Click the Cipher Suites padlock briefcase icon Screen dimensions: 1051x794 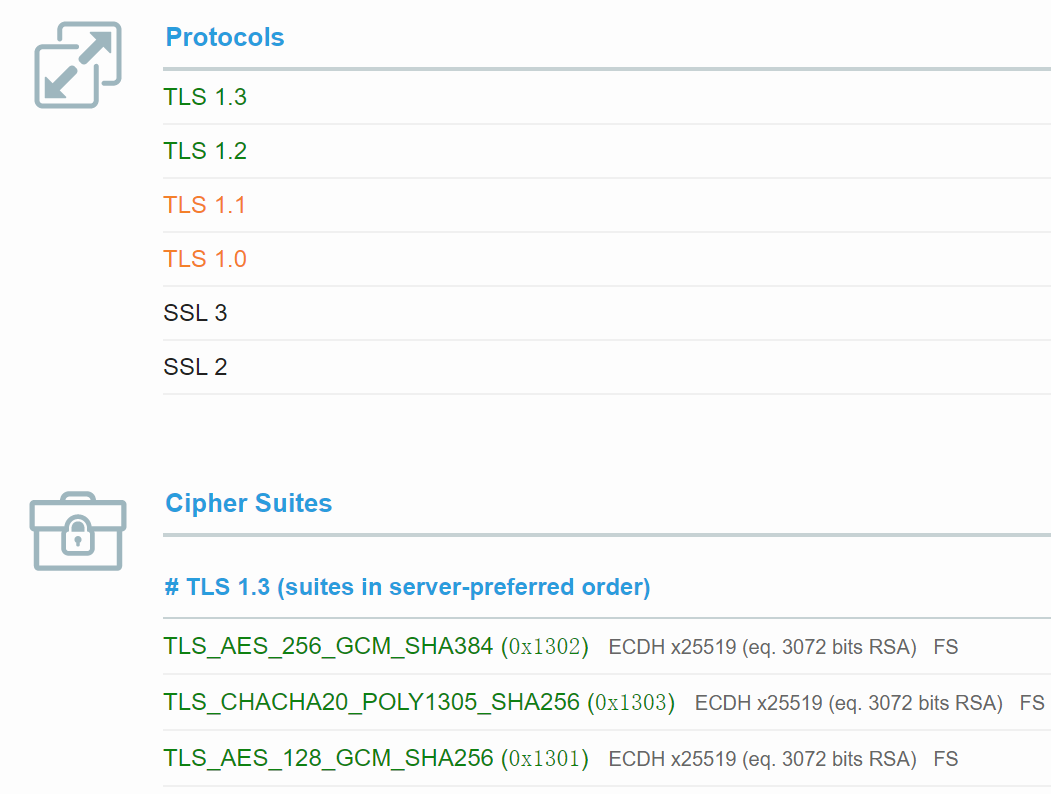(x=78, y=531)
